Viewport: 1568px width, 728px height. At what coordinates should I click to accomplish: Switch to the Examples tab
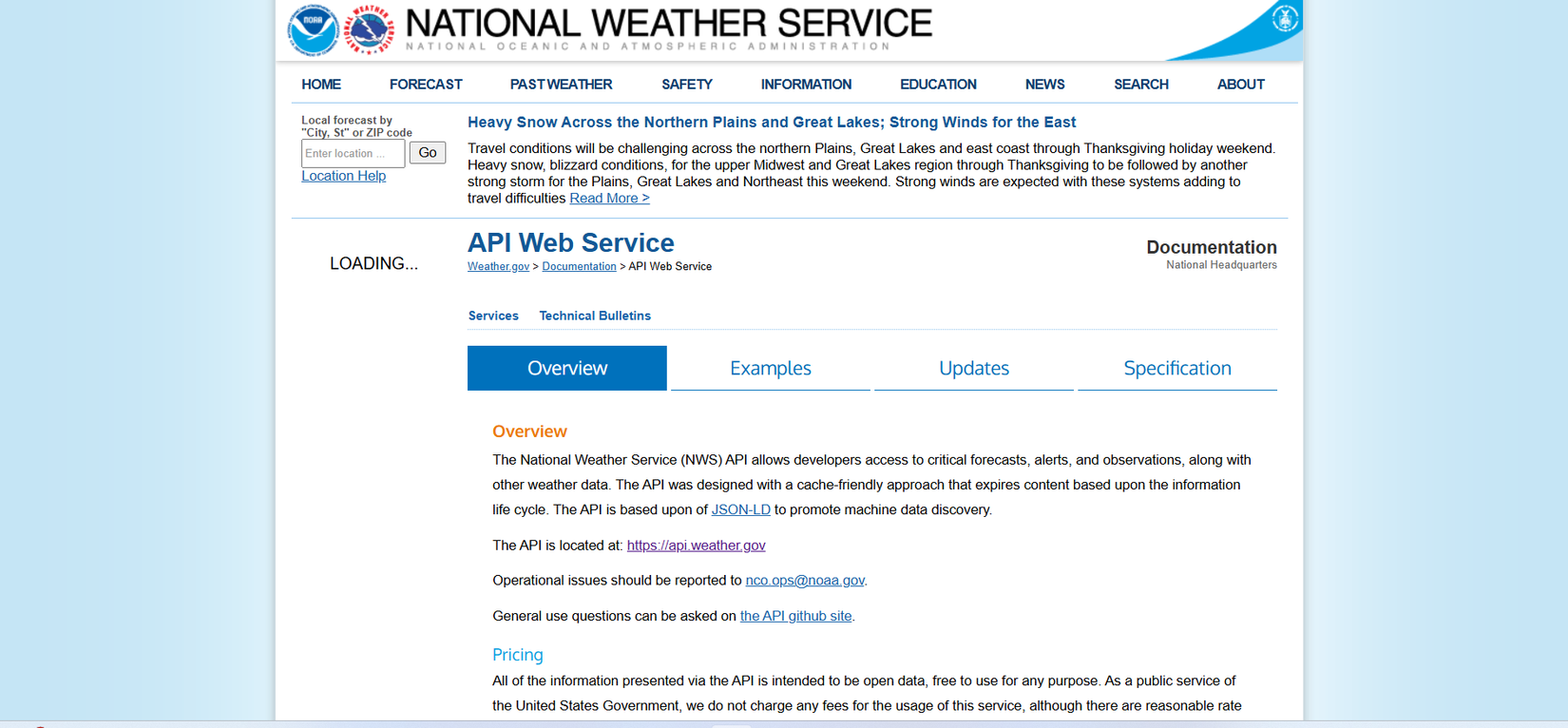[771, 368]
